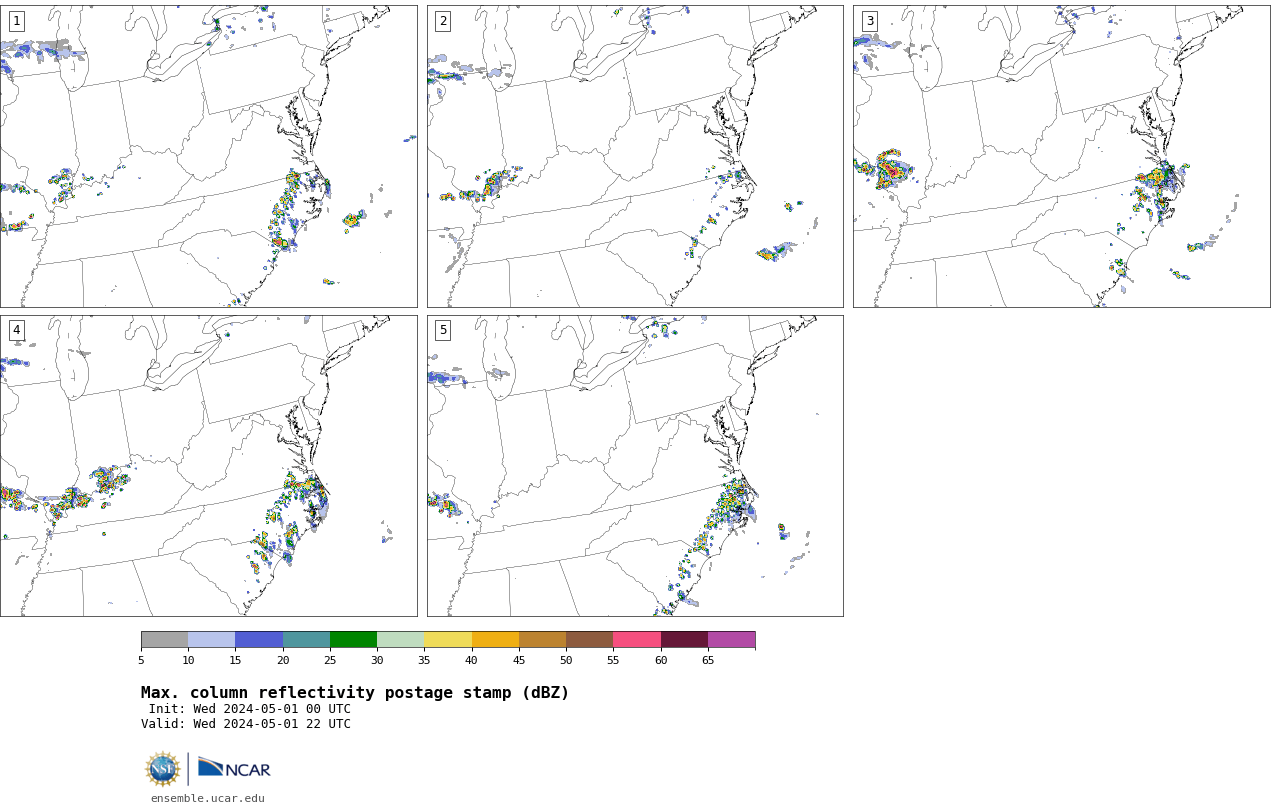This screenshot has width=1280, height=809.
Task: Open ensemble member 4 map thumbnail
Action: pos(208,466)
